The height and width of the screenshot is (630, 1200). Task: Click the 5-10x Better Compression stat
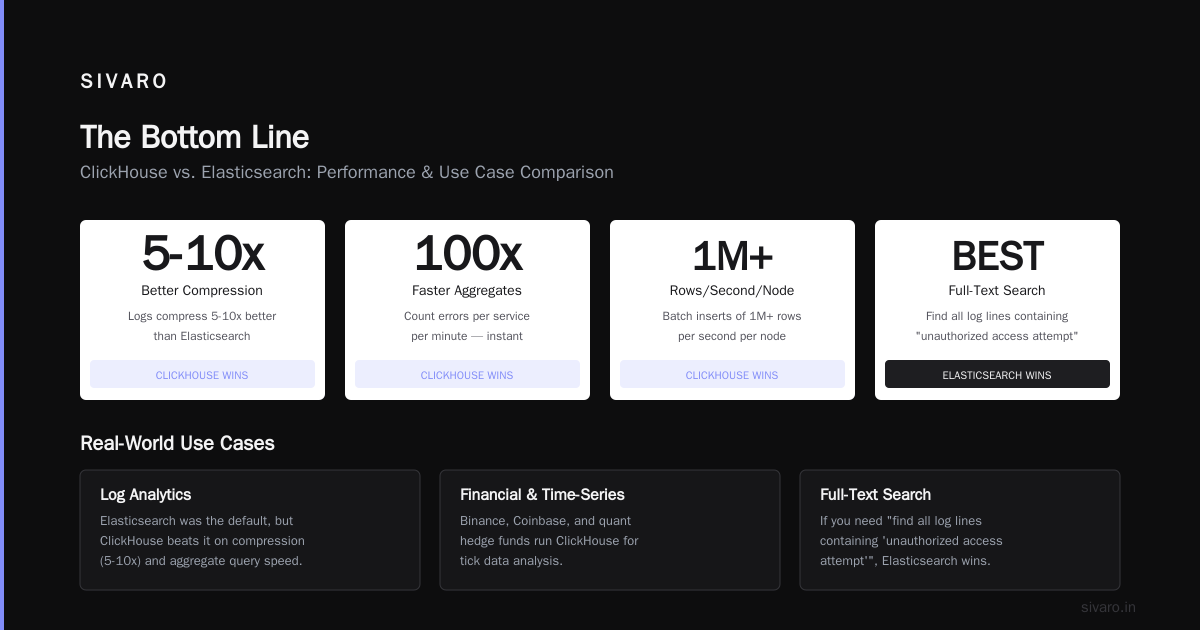point(202,254)
